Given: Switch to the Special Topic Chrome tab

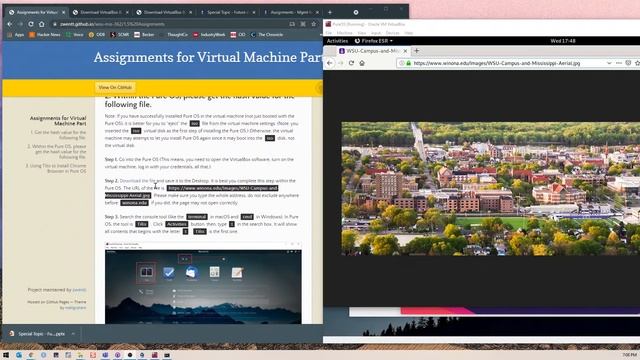Looking at the screenshot, I should (x=228, y=12).
